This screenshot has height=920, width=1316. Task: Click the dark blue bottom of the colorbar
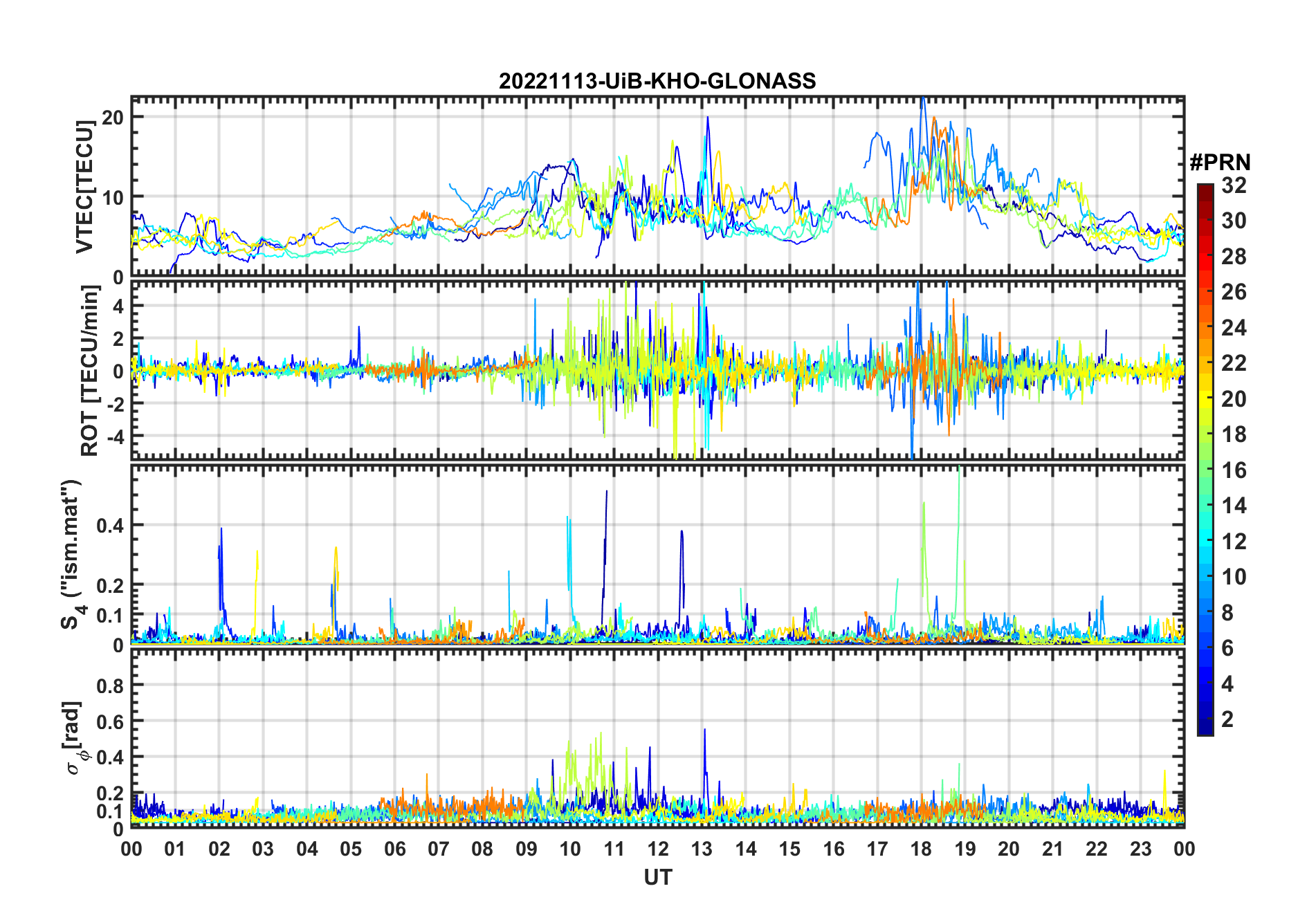point(1205,726)
